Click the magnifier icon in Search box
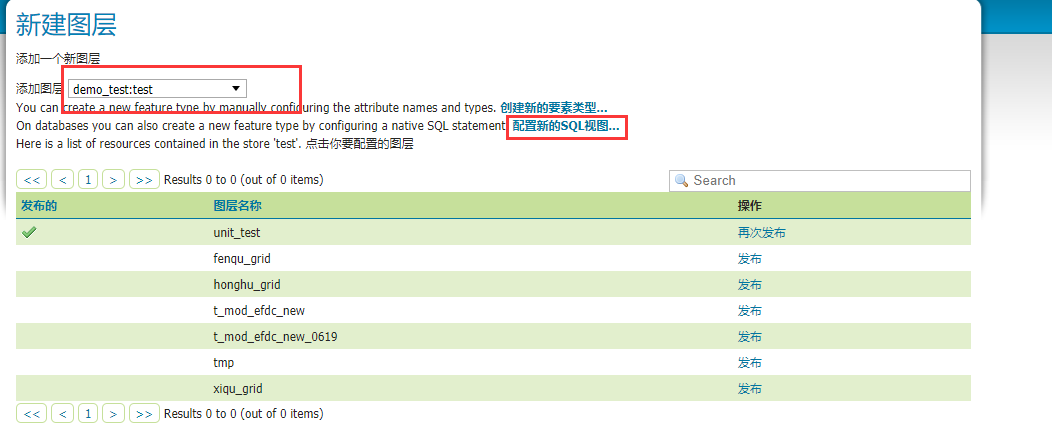 [x=682, y=181]
